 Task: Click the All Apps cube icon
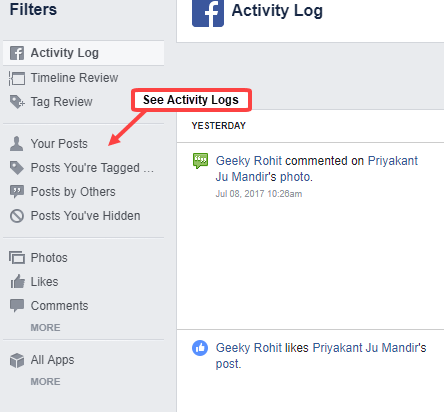click(17, 360)
